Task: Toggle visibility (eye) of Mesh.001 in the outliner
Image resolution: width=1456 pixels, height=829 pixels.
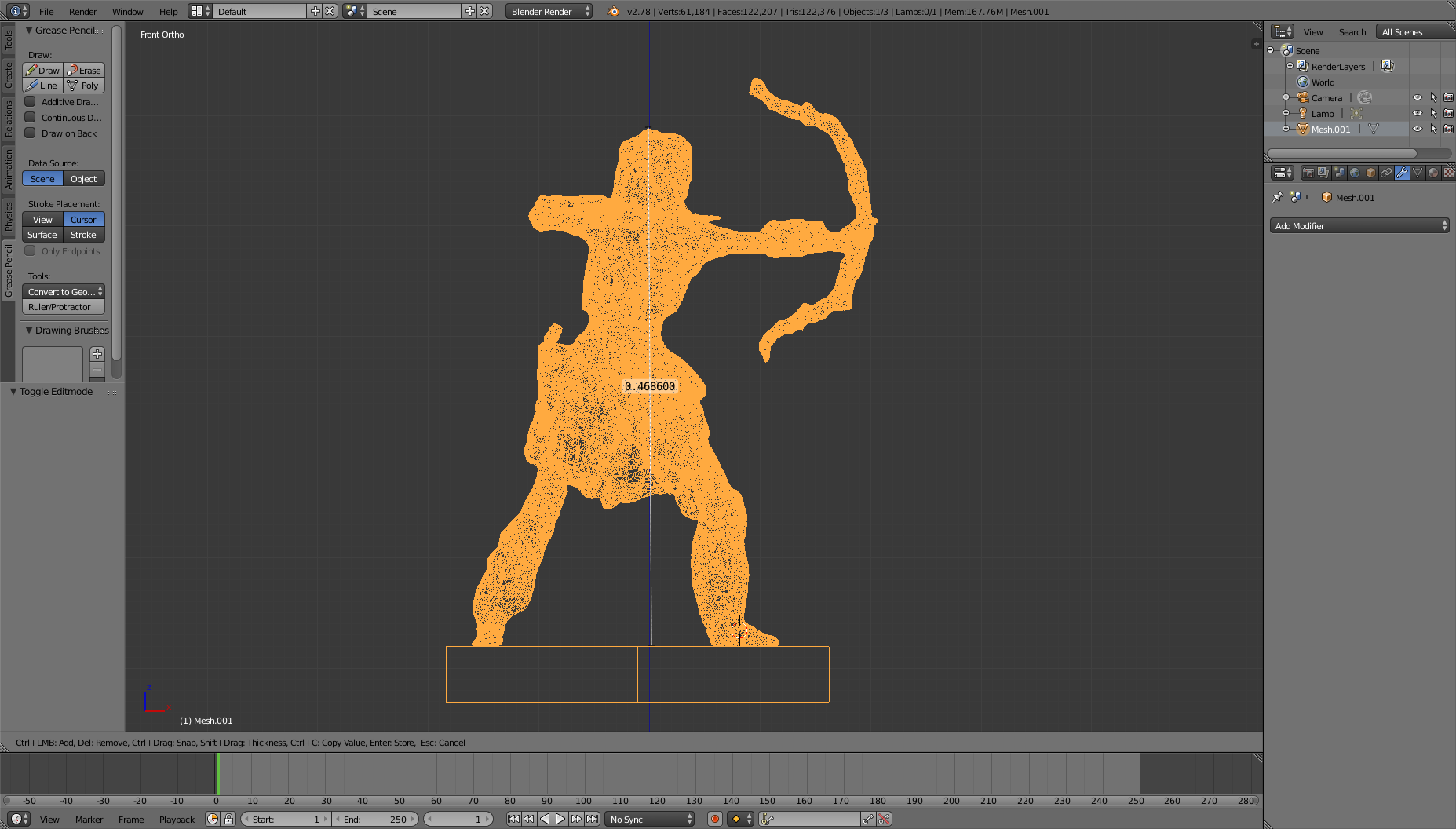Action: [x=1418, y=129]
